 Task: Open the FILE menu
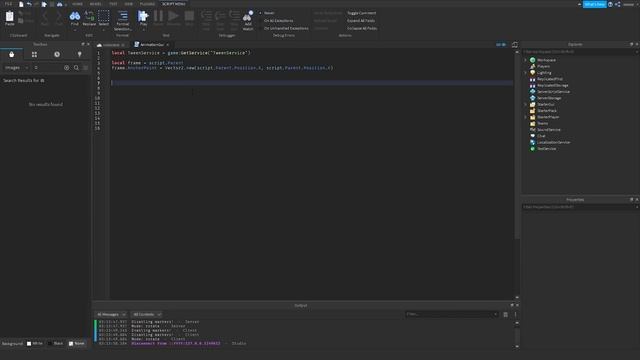[8, 4]
